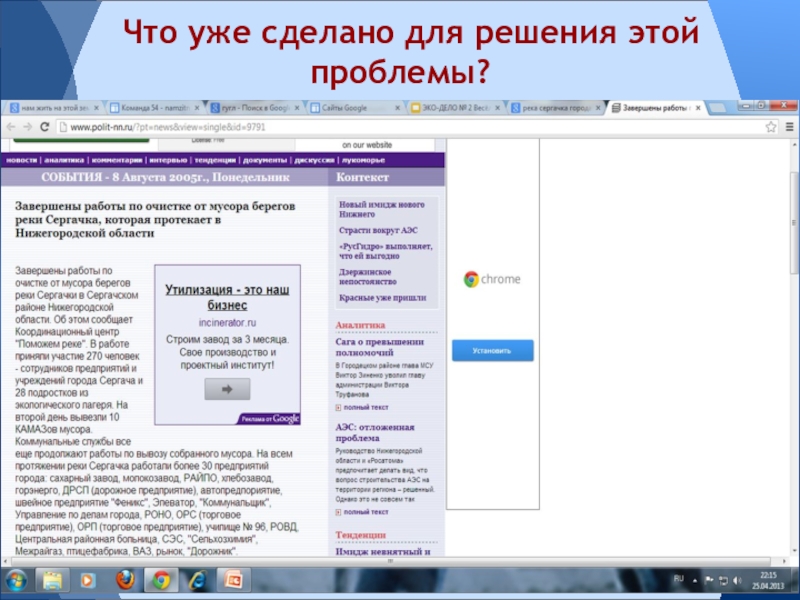Open Internet Explorer from the taskbar
The image size is (800, 600).
tap(197, 580)
